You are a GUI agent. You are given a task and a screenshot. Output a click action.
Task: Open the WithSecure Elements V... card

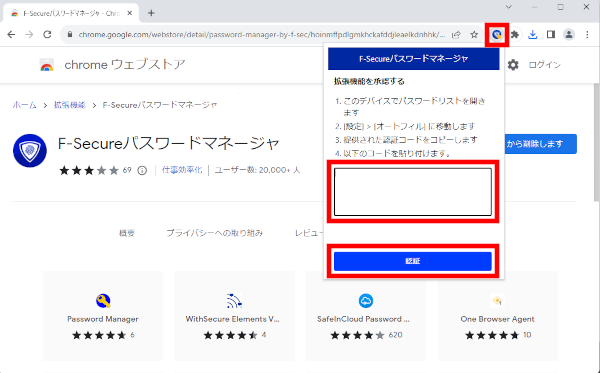[x=234, y=316]
